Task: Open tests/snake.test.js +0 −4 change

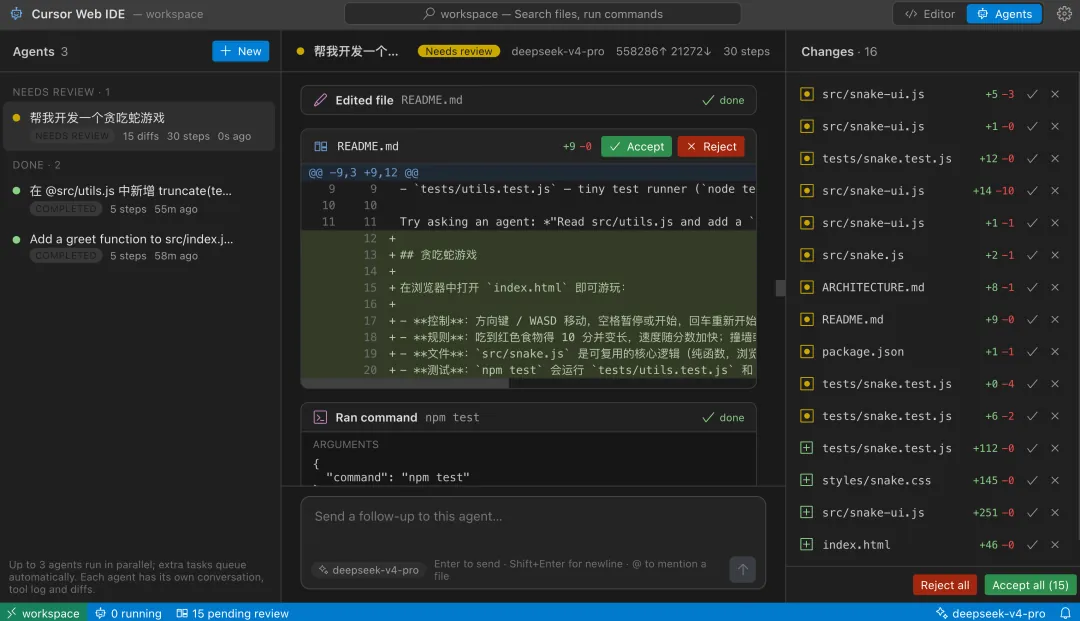Action: pos(933,384)
